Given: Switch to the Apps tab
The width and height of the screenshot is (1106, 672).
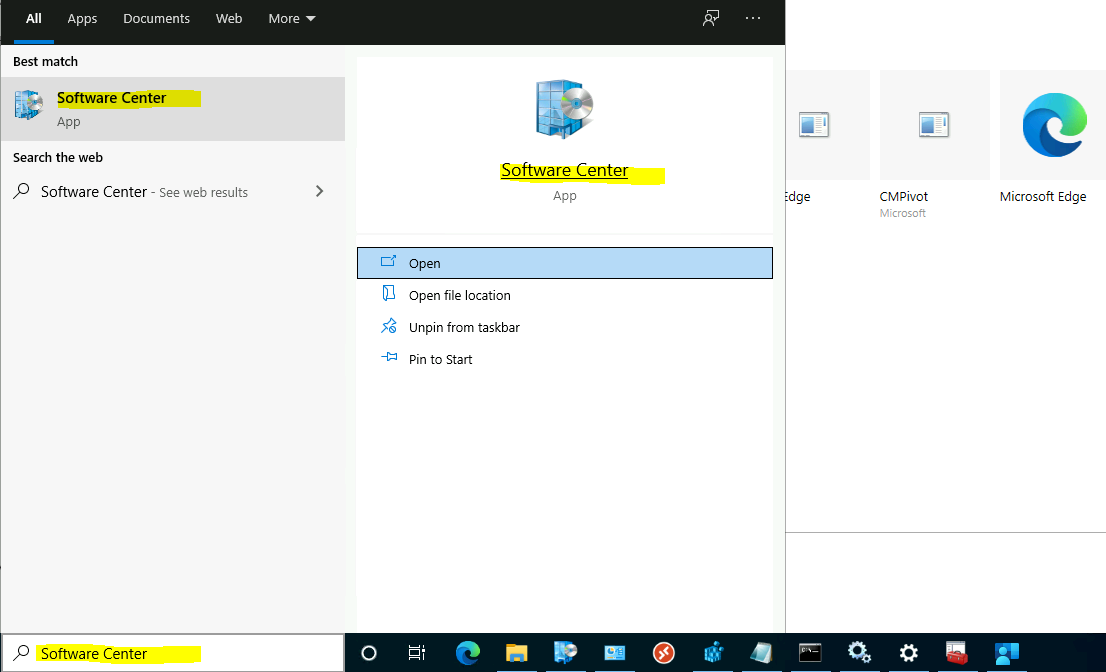Looking at the screenshot, I should 83,19.
